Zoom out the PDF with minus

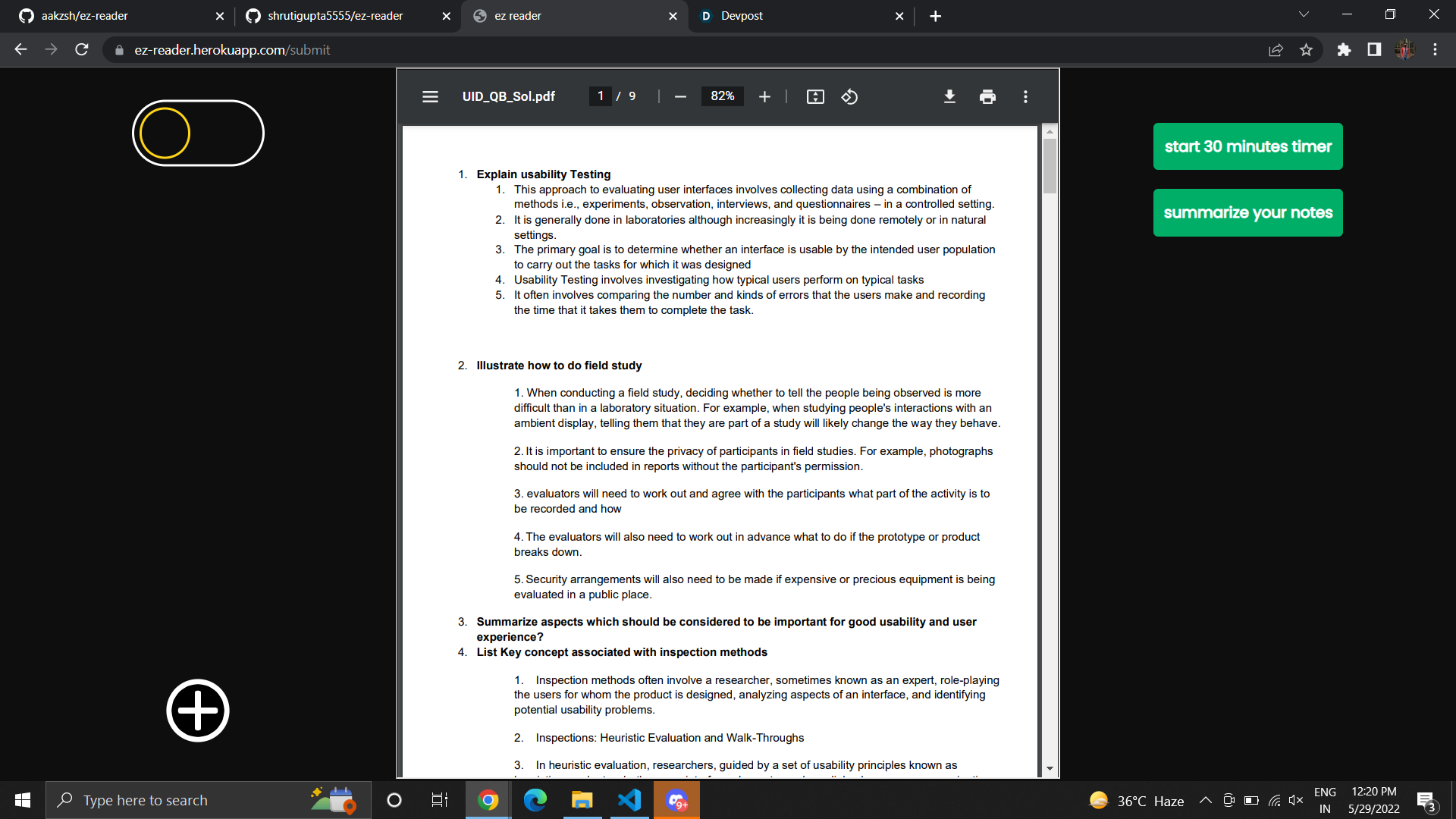(680, 96)
